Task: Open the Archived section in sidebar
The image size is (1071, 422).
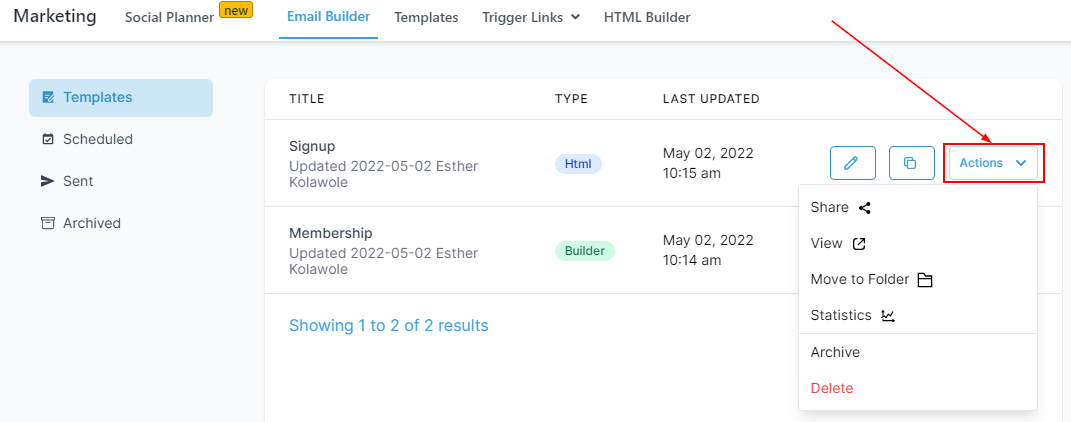Action: pos(92,223)
